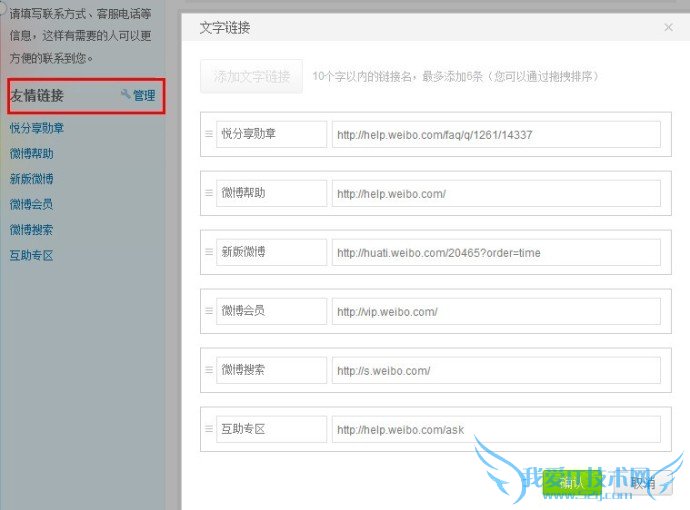
Task: Click the http://help.weibo.com/ URL field
Action: (x=496, y=193)
